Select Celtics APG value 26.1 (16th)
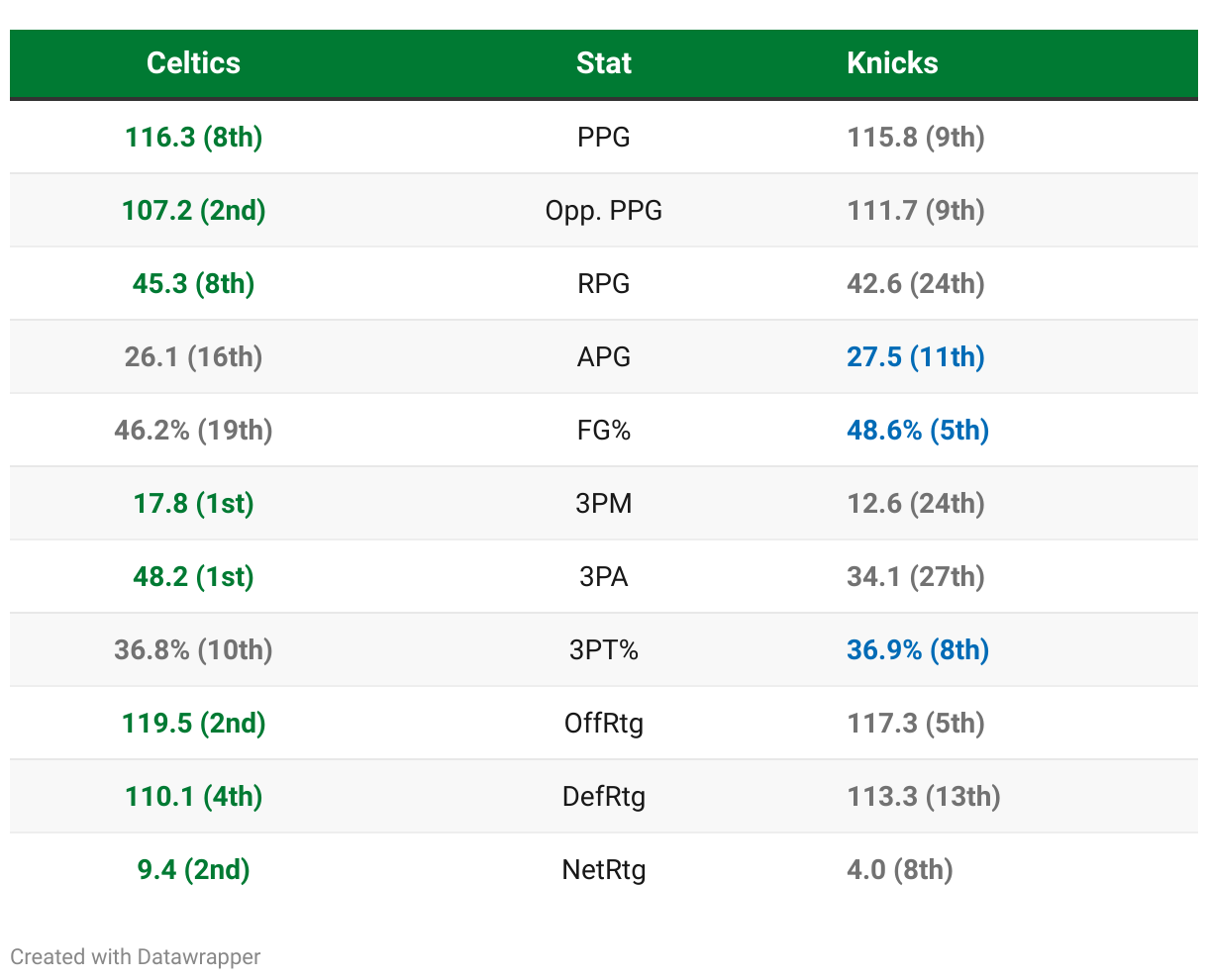 [193, 357]
